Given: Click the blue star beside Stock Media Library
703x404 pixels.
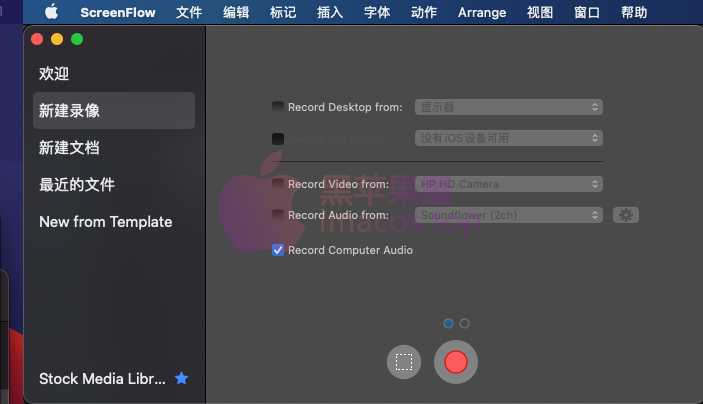Looking at the screenshot, I should coord(182,378).
